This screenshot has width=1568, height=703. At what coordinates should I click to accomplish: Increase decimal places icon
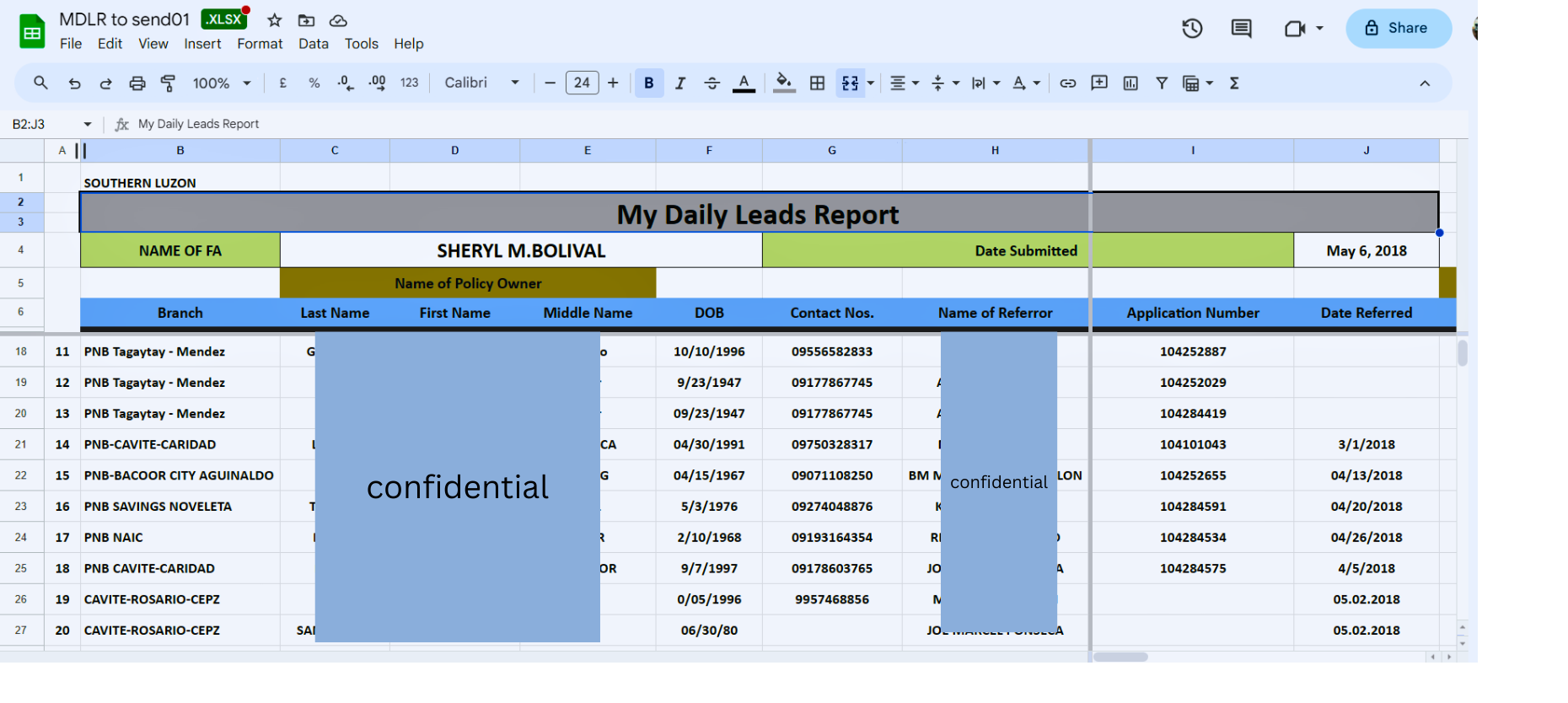click(377, 83)
